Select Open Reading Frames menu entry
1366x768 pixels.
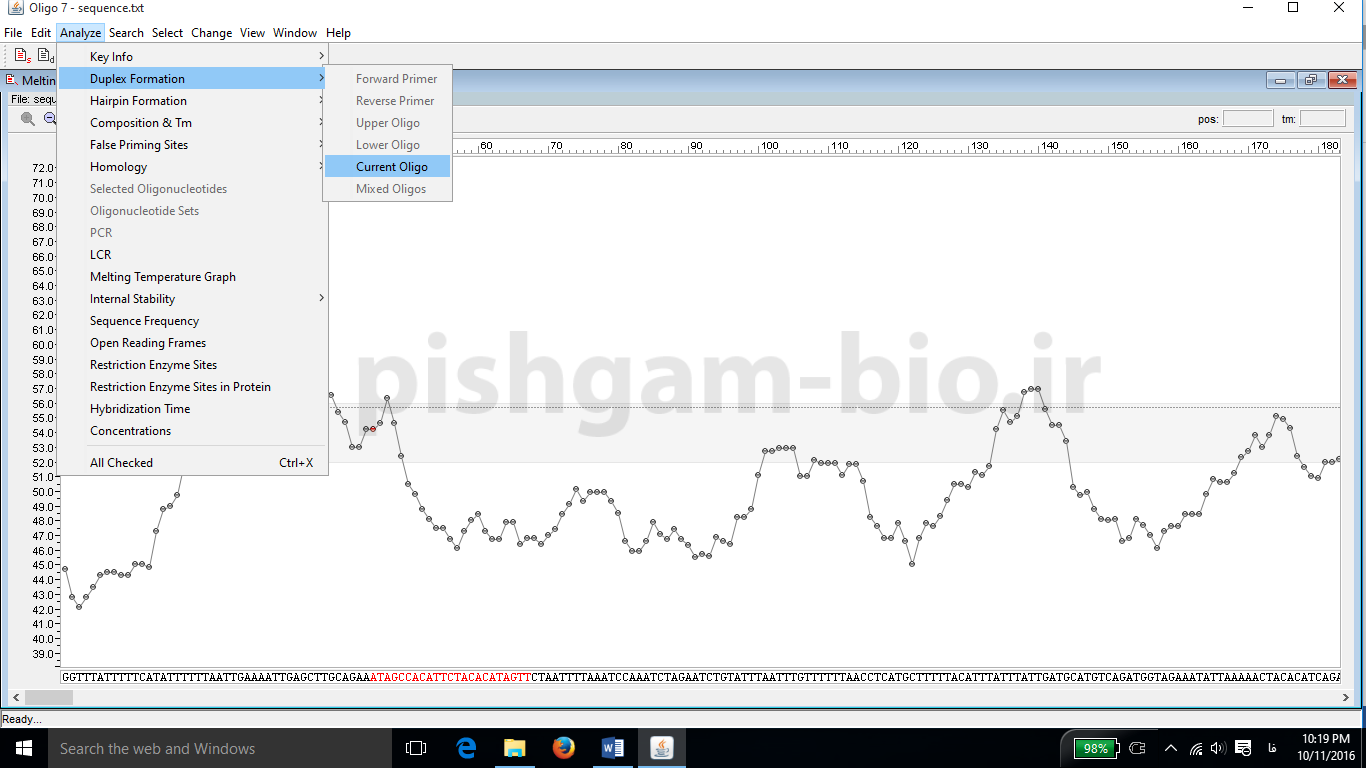(x=148, y=343)
